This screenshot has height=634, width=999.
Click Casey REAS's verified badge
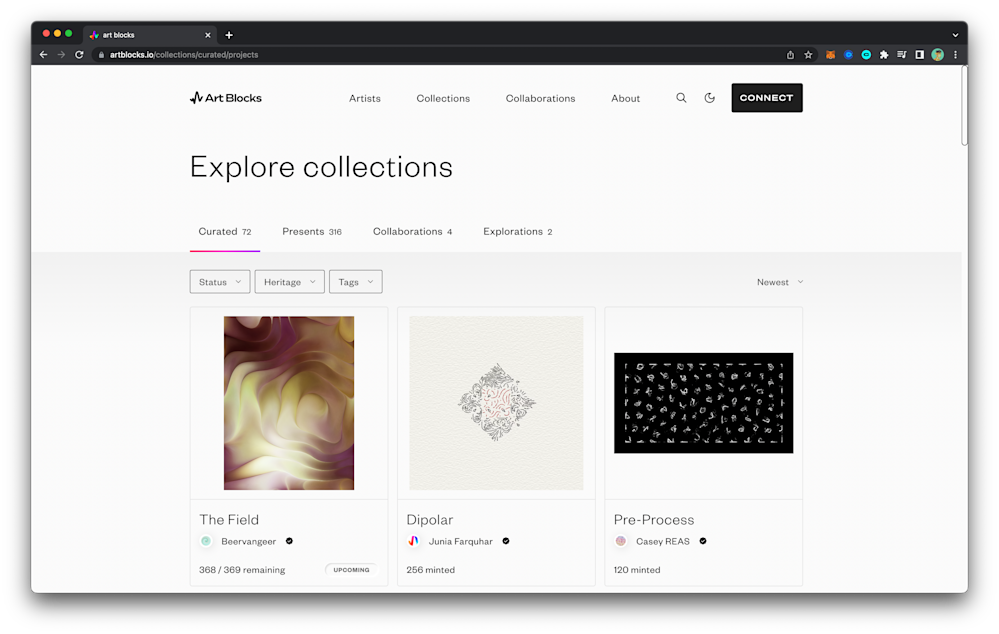[703, 541]
